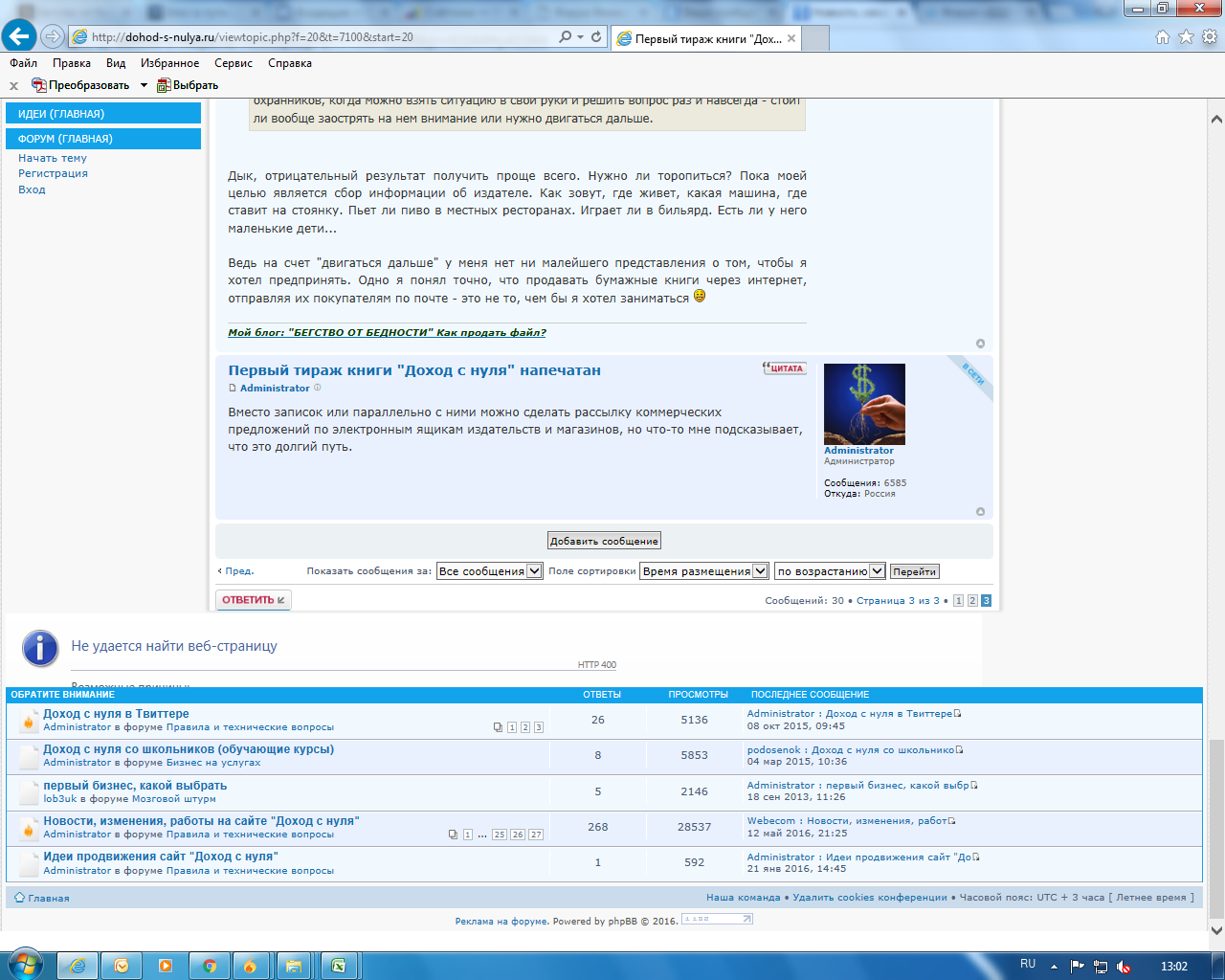Click the Administrator avatar image

click(864, 404)
